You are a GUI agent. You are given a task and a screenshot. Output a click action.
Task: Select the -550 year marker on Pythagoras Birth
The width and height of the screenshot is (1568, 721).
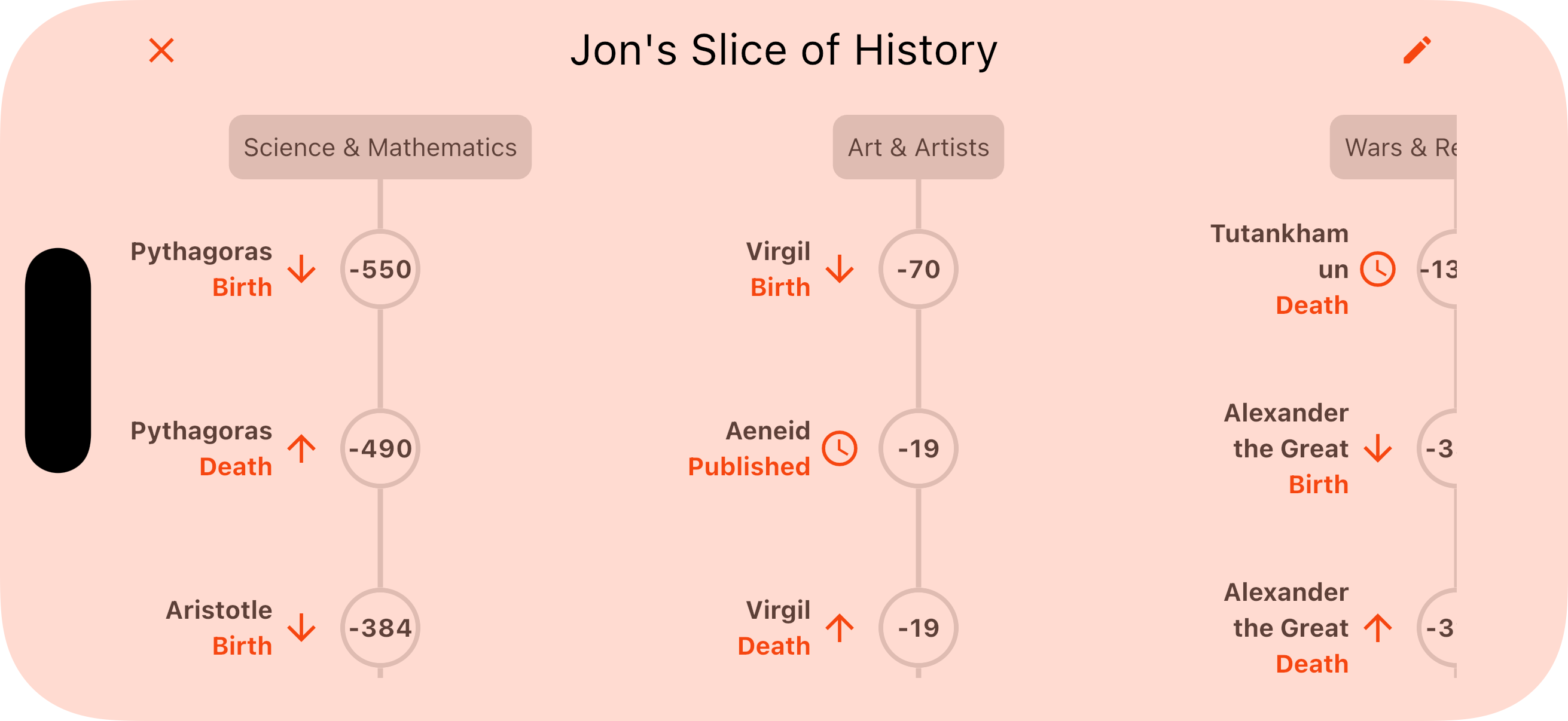[x=380, y=270]
